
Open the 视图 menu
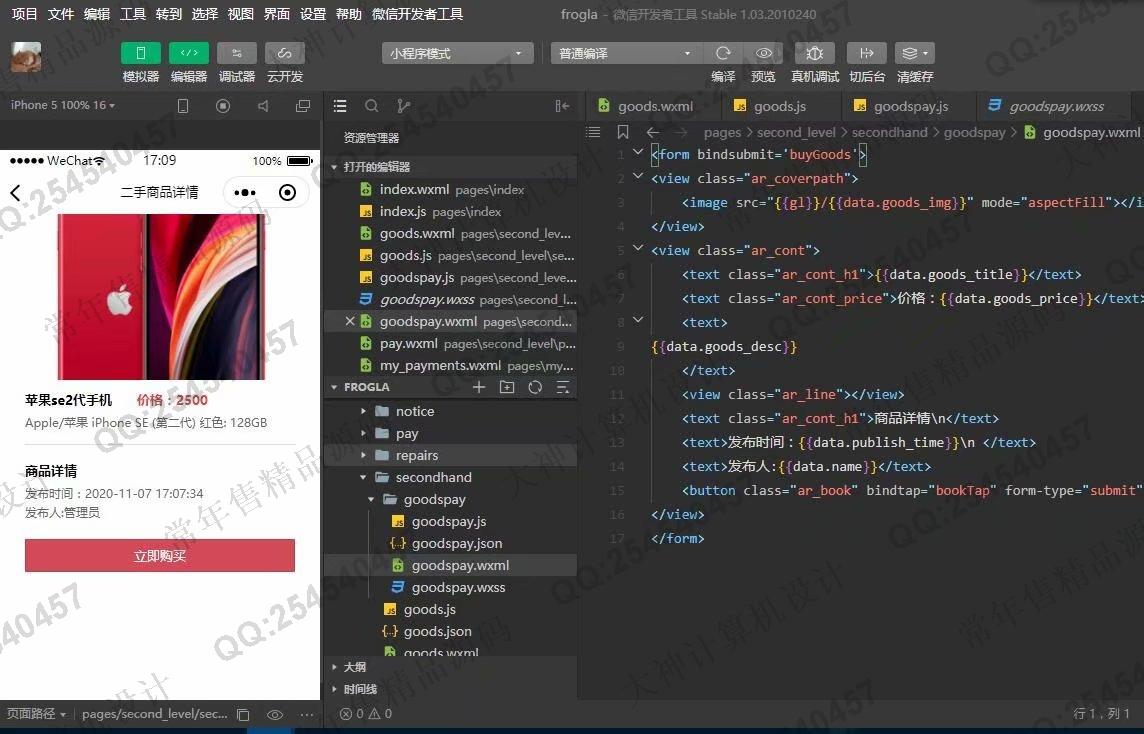pos(241,14)
